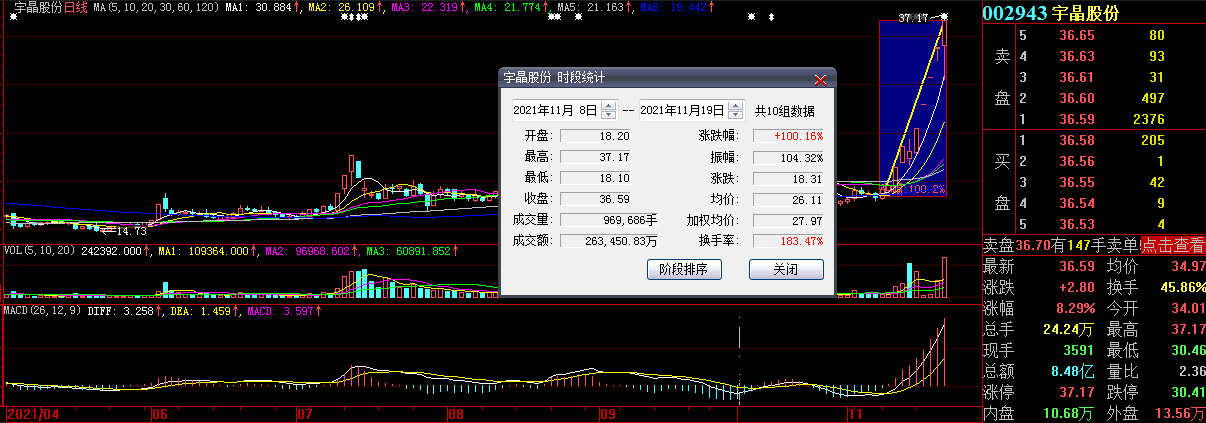
Task: Select the MACD(26,12,9) indicator label
Action: tap(40, 311)
